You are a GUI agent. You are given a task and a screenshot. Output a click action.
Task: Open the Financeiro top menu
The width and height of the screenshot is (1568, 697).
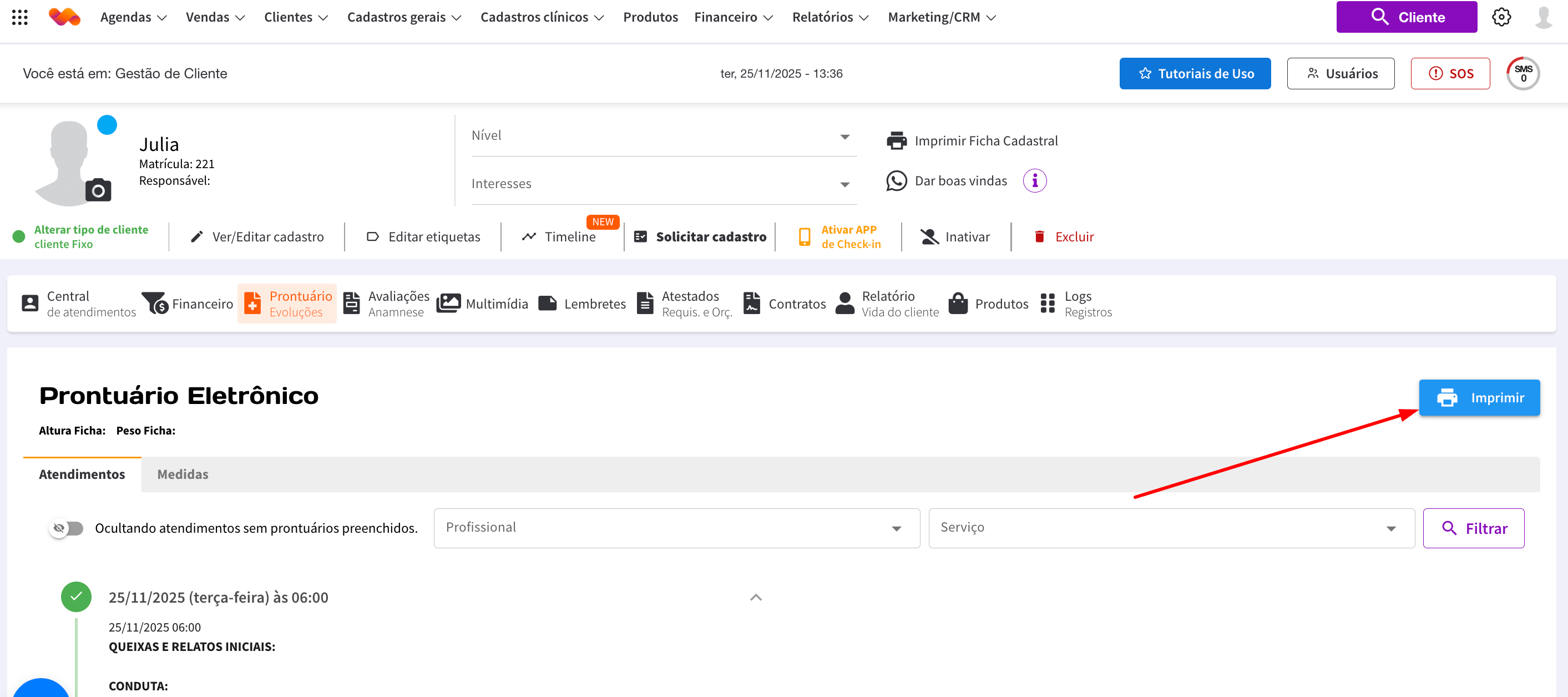click(733, 17)
